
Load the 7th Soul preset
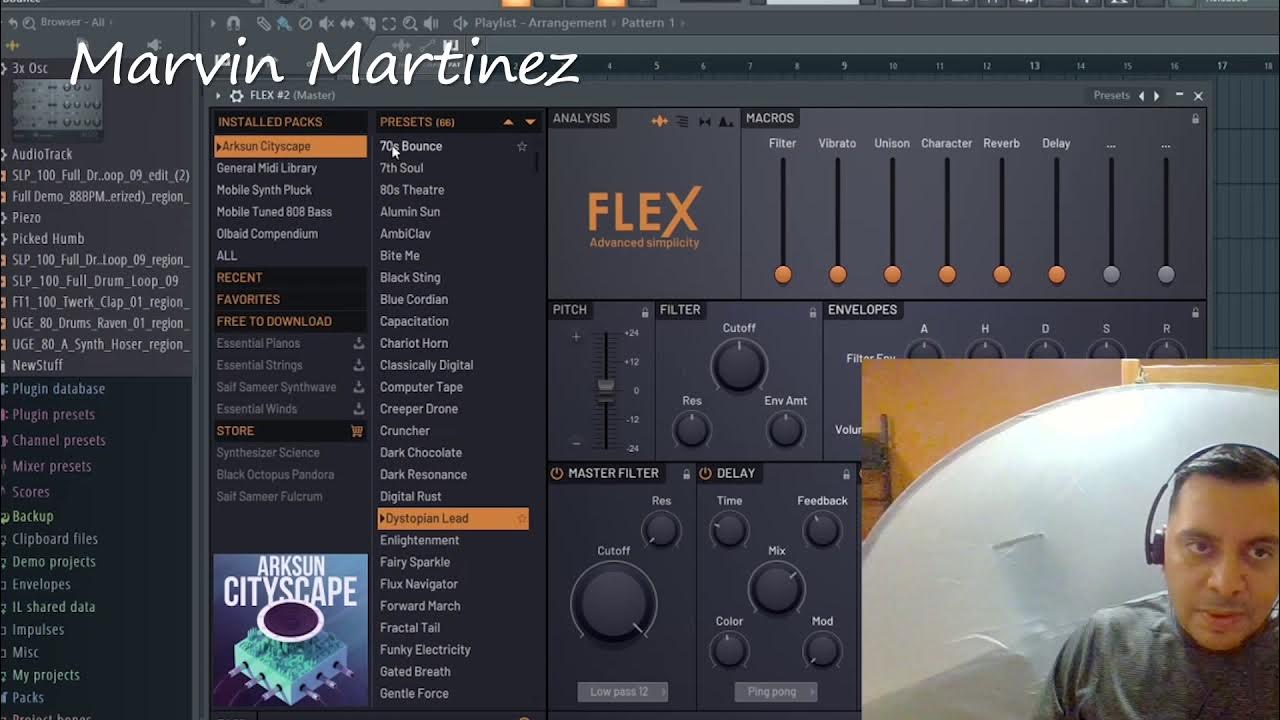[x=401, y=168]
